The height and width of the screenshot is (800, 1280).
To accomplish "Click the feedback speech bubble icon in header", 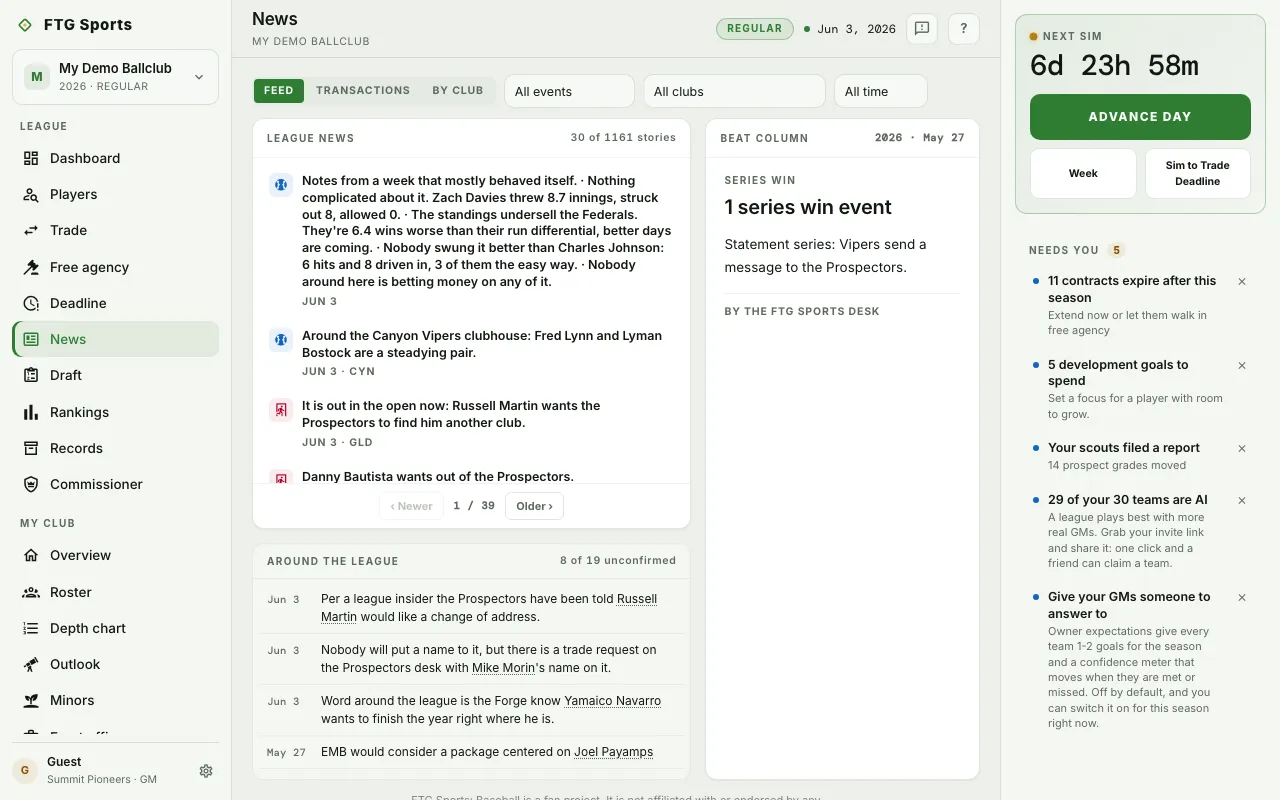I will [x=922, y=29].
